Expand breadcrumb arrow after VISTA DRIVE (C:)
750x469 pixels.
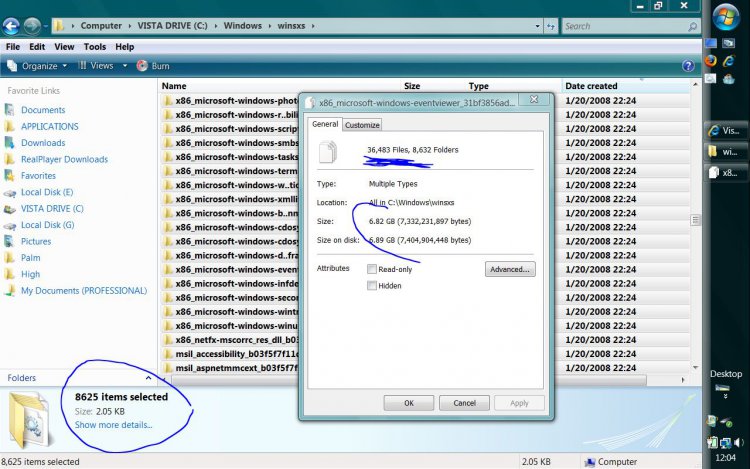tap(216, 26)
